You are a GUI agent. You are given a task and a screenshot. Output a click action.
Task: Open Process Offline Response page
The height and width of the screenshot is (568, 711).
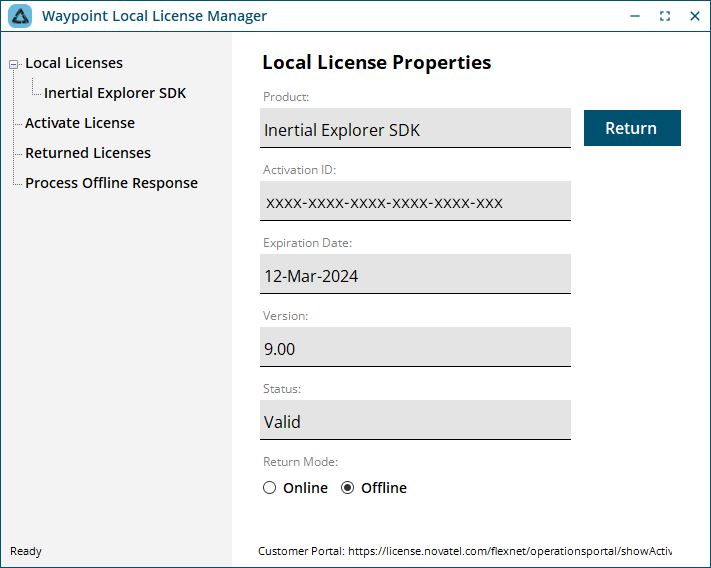pos(112,183)
